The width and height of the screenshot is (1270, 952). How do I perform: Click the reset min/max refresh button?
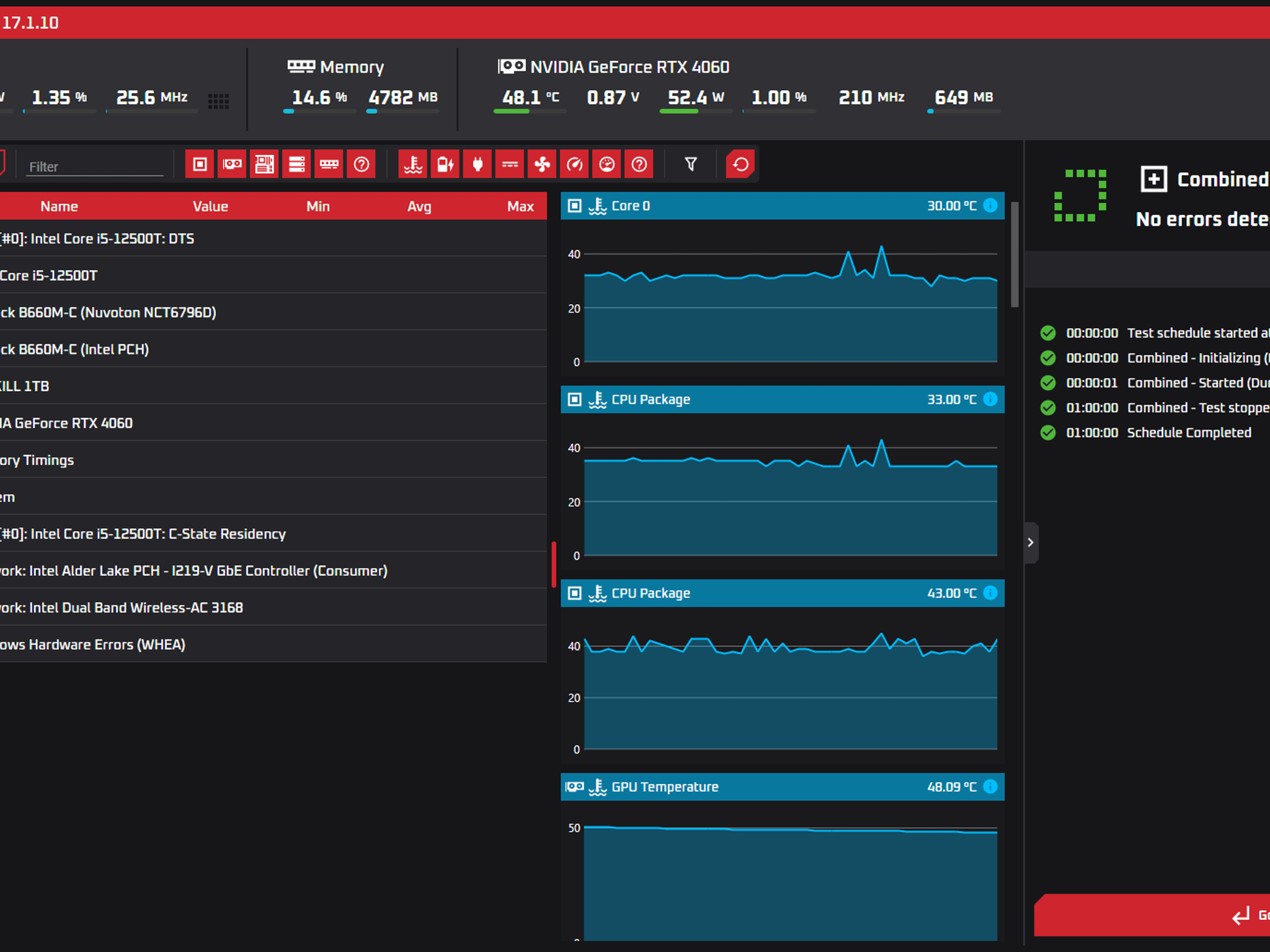coord(740,164)
